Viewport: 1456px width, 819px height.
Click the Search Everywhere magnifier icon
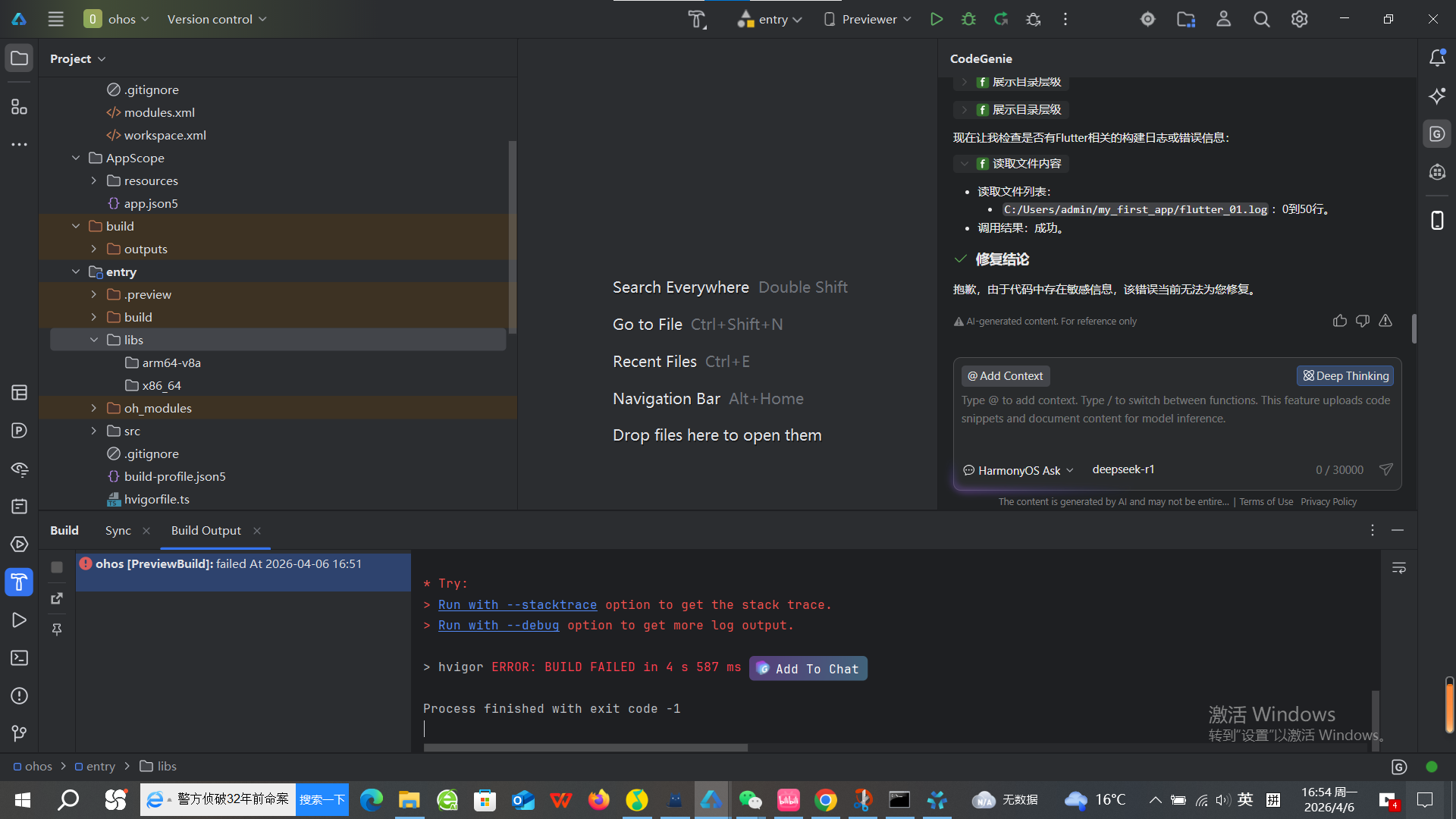point(1261,19)
